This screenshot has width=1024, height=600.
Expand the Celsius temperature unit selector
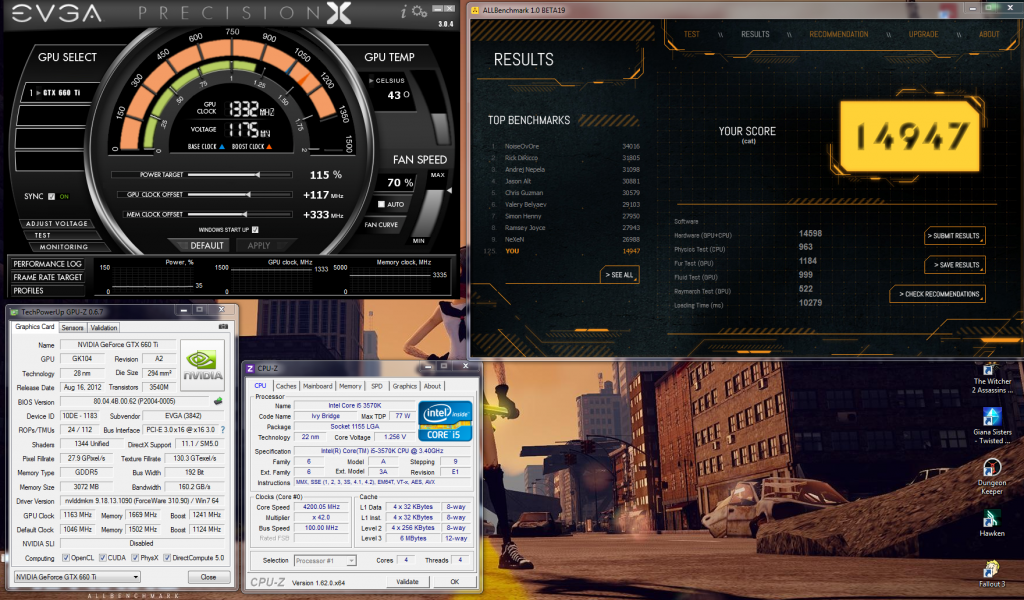pyautogui.click(x=387, y=80)
